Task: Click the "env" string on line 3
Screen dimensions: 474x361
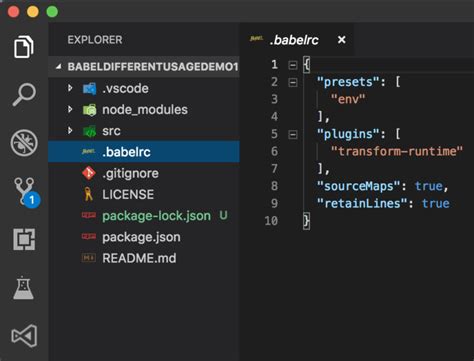Action: click(x=348, y=99)
